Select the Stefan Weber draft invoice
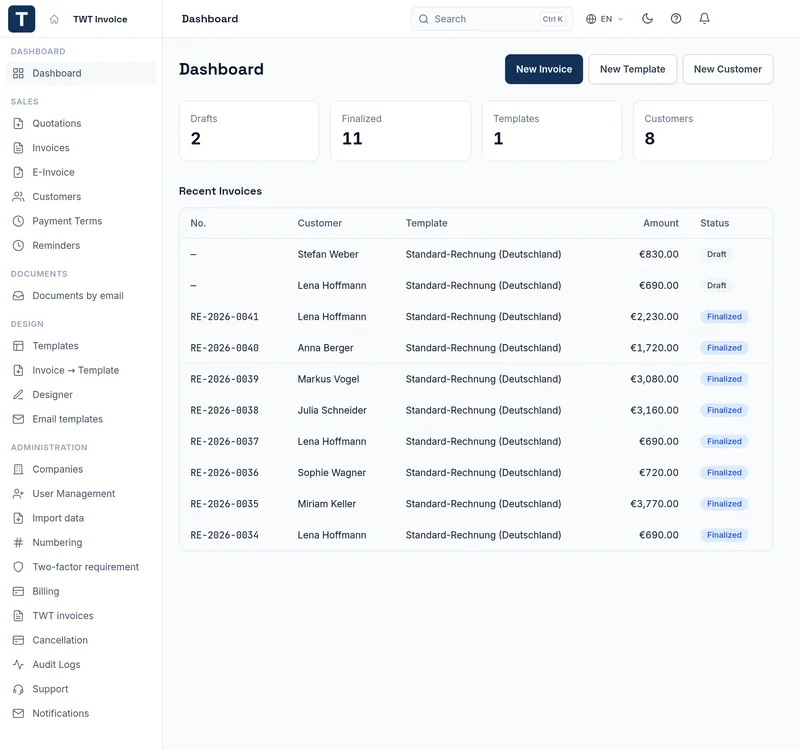Image resolution: width=800 pixels, height=750 pixels. [476, 254]
